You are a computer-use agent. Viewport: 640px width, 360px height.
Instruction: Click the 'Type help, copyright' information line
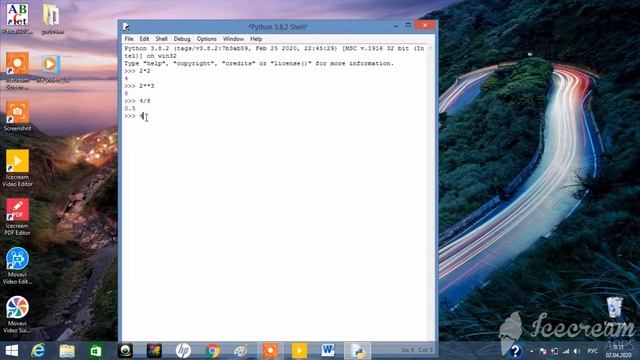point(259,64)
